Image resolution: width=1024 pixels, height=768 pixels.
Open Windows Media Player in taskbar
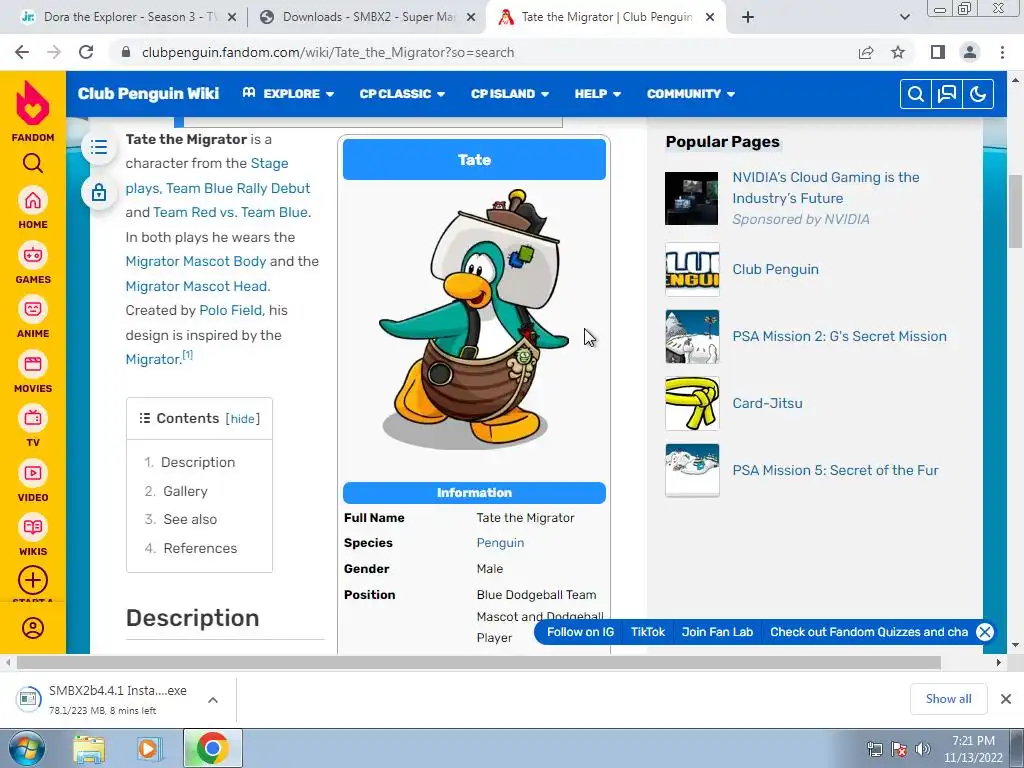pyautogui.click(x=148, y=749)
